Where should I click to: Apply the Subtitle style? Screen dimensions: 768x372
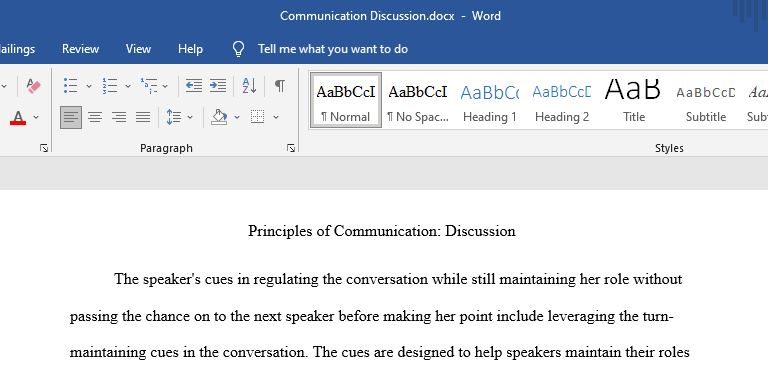click(x=706, y=100)
